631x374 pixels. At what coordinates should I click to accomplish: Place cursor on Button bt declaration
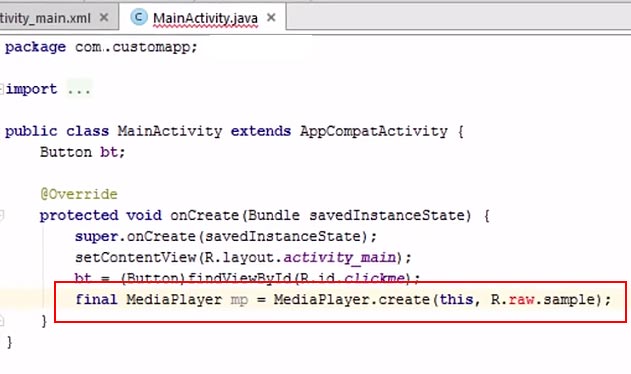82,152
